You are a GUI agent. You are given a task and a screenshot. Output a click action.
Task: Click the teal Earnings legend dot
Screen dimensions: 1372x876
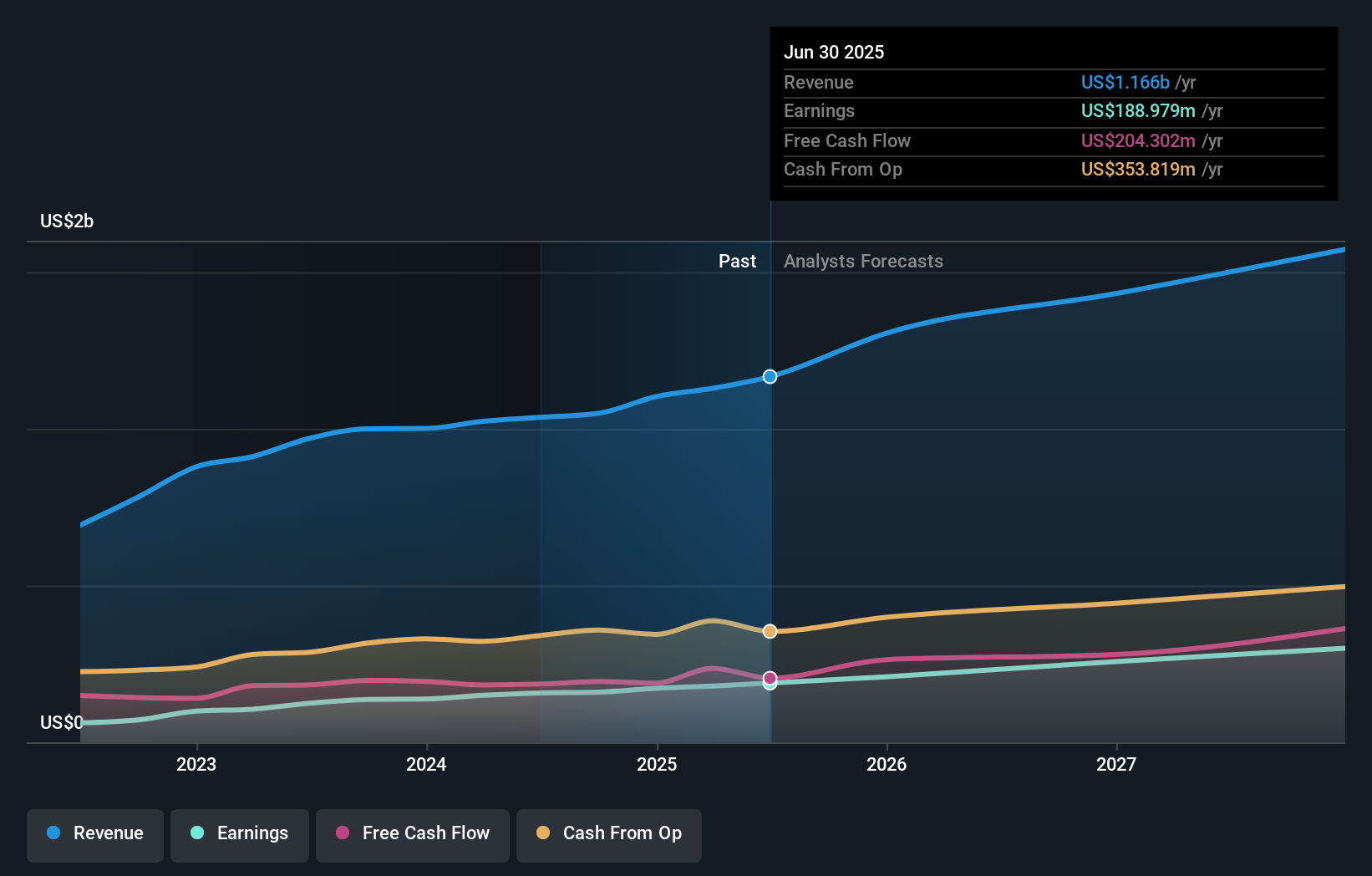click(196, 833)
